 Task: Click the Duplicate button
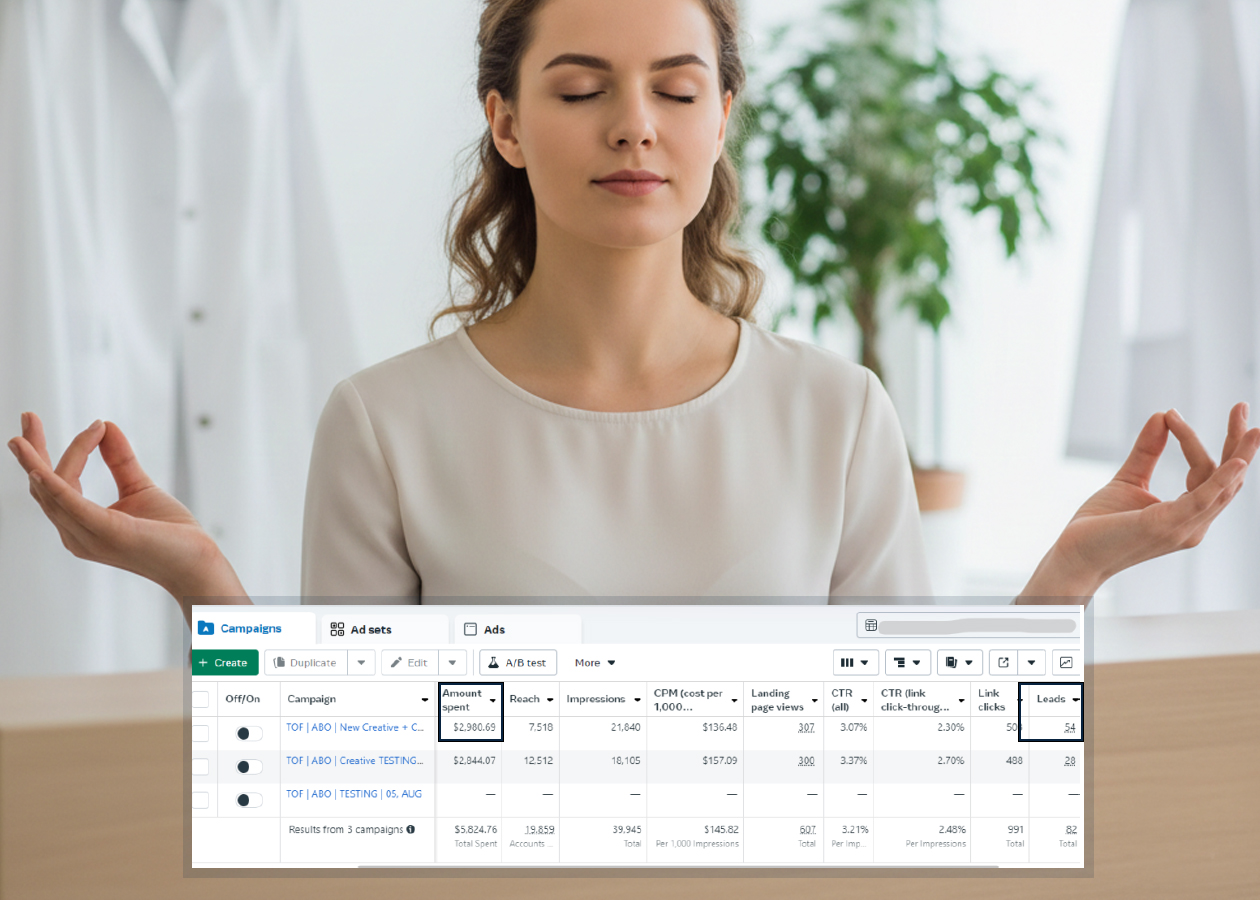305,662
